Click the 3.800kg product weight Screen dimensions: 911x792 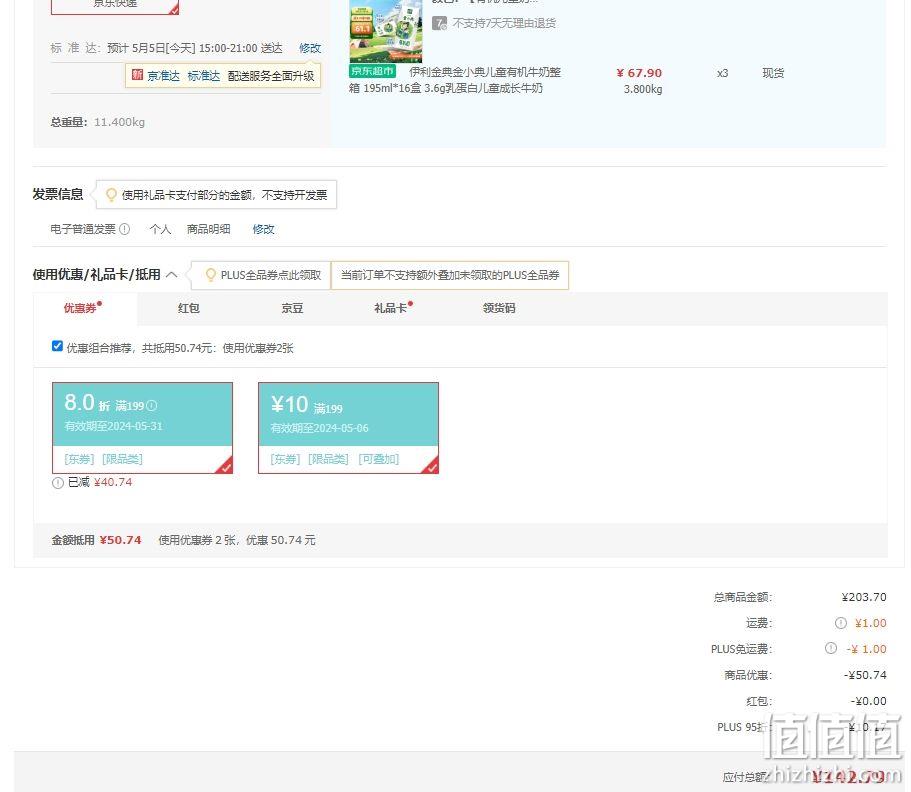(643, 89)
